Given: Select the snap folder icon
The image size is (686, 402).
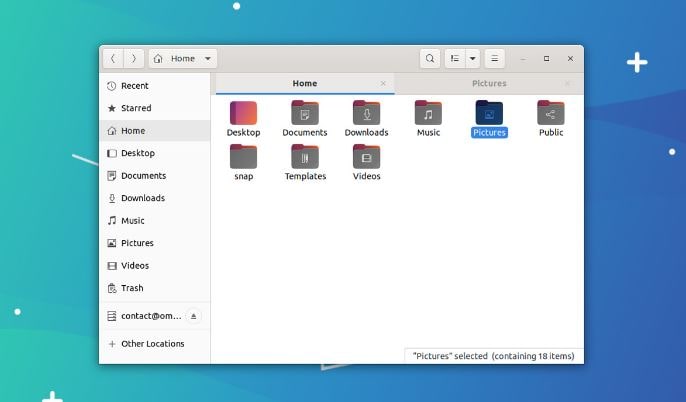Looking at the screenshot, I should 243,157.
